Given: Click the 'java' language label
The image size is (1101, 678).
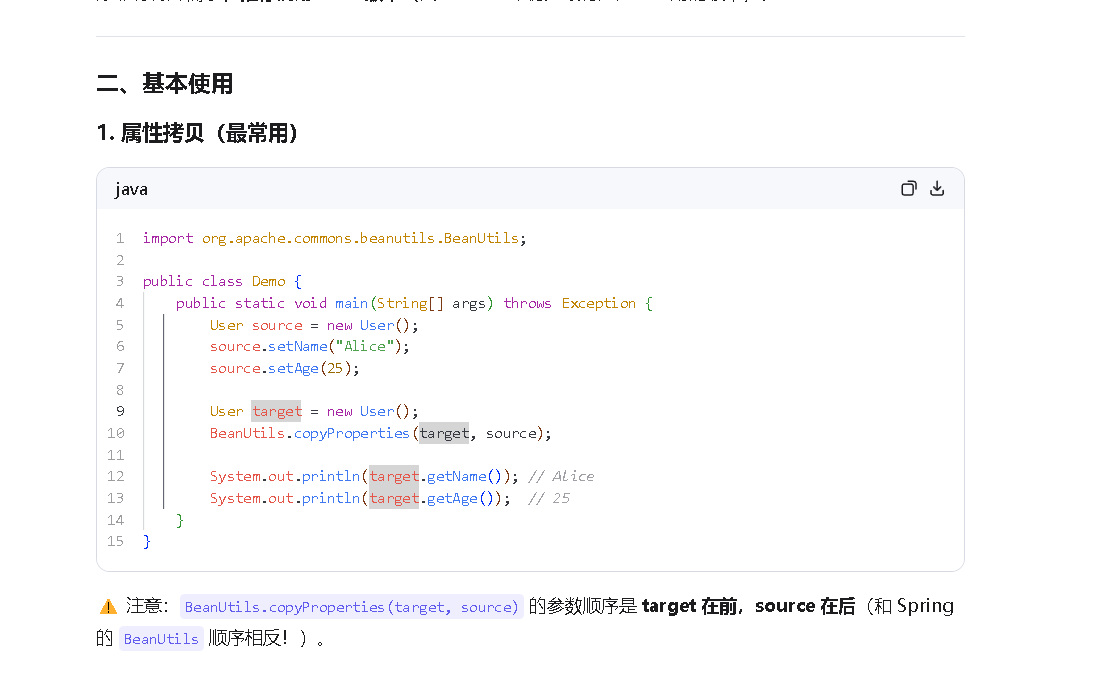Looking at the screenshot, I should pyautogui.click(x=131, y=190).
